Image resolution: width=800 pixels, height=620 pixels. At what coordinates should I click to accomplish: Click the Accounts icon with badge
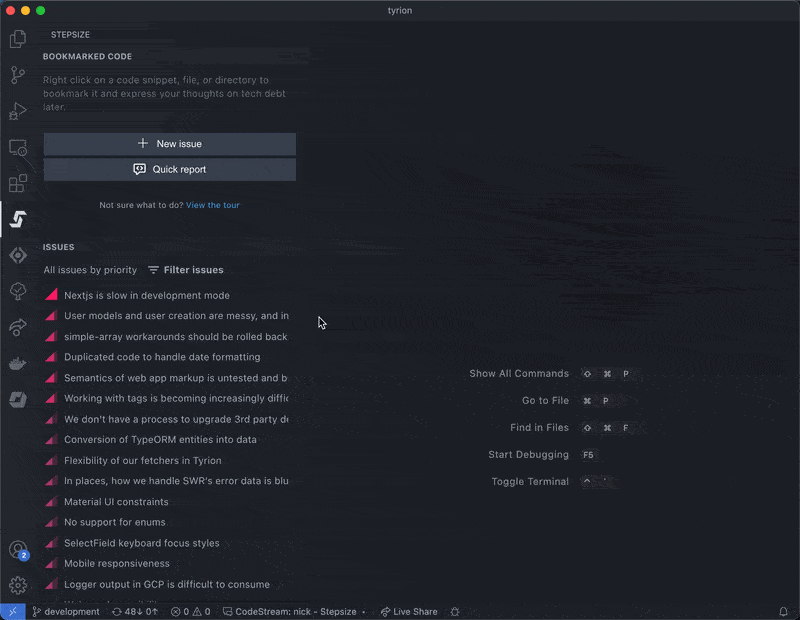(18, 550)
